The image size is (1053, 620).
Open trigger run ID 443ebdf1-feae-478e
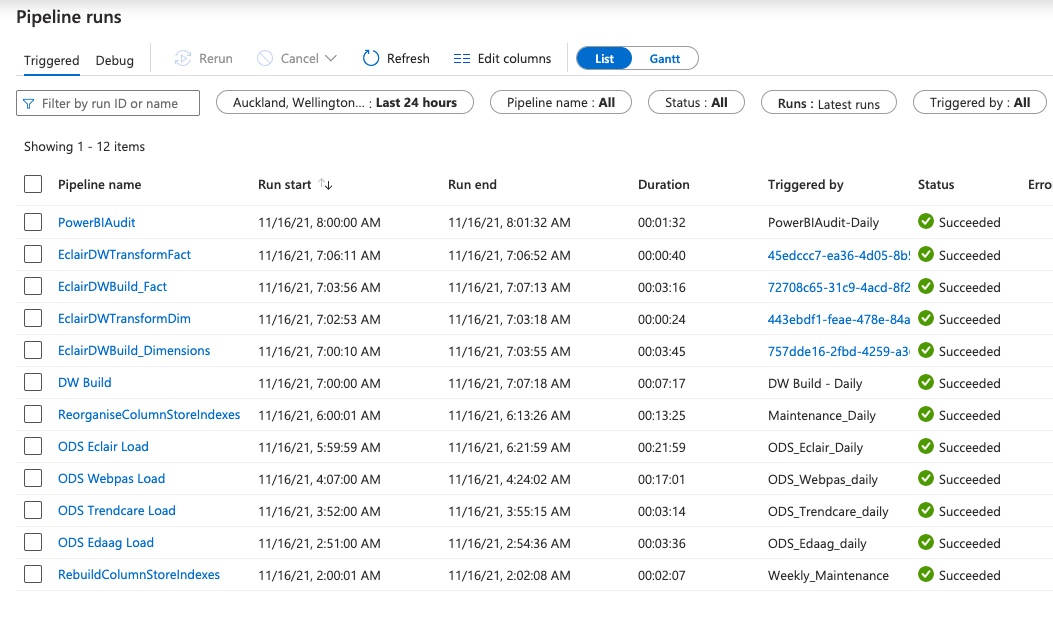[839, 319]
